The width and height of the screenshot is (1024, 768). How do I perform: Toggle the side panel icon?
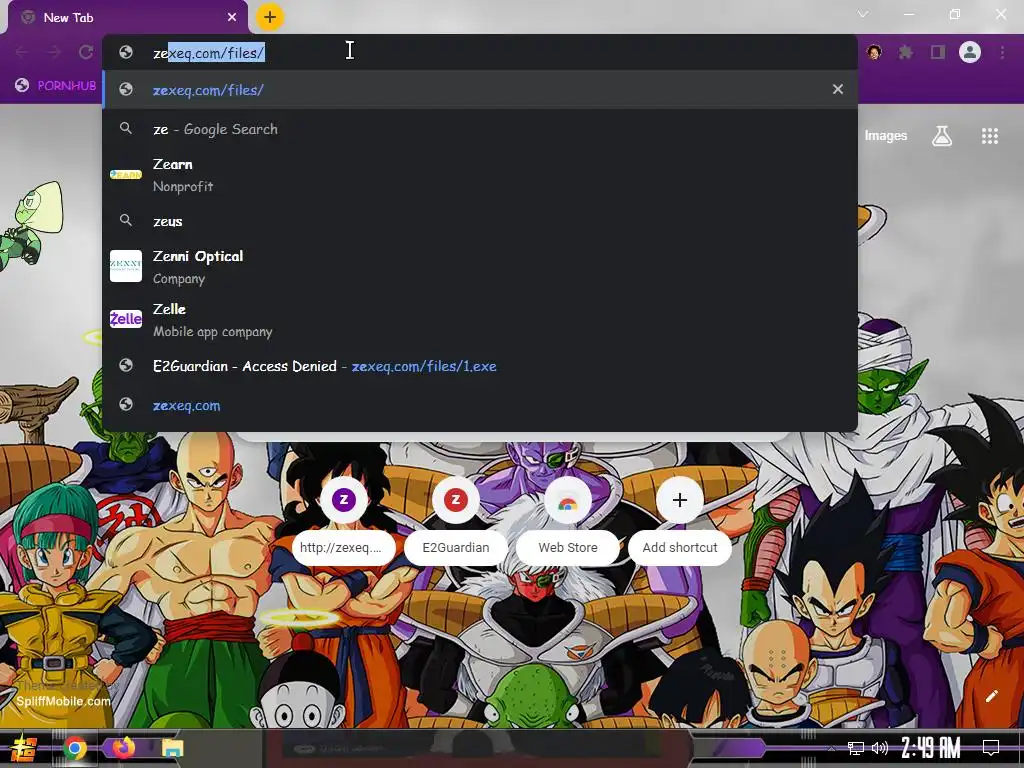(x=938, y=52)
